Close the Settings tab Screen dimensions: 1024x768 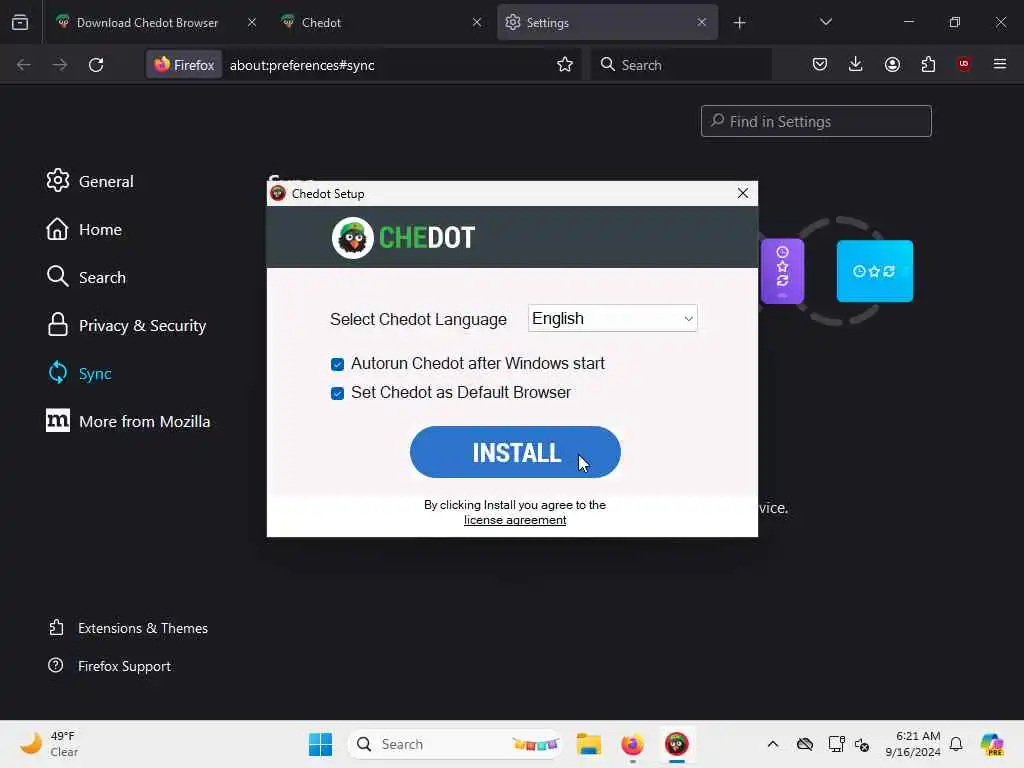tap(701, 22)
